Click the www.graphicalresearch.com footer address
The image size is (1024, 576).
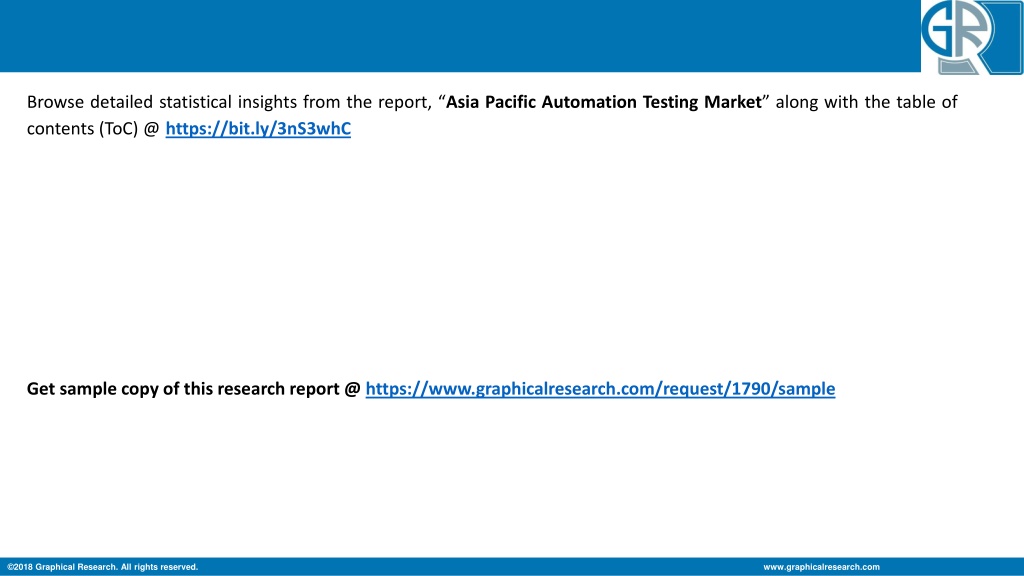pyautogui.click(x=821, y=567)
